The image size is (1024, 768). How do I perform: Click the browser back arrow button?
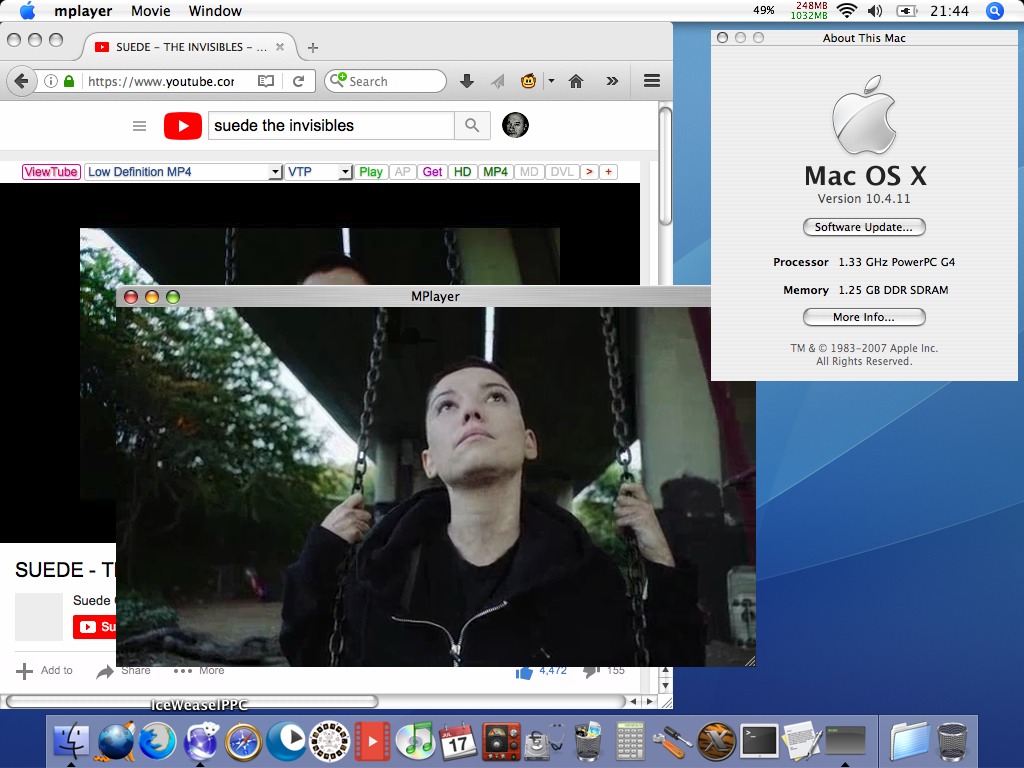[21, 81]
